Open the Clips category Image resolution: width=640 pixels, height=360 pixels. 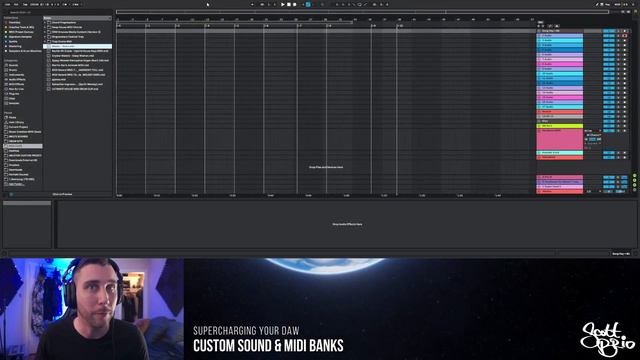[x=12, y=98]
